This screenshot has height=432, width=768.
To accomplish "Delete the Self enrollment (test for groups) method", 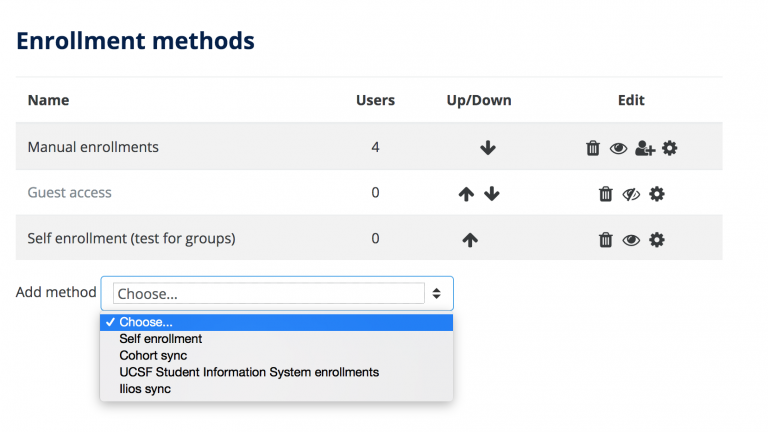I will pyautogui.click(x=605, y=240).
